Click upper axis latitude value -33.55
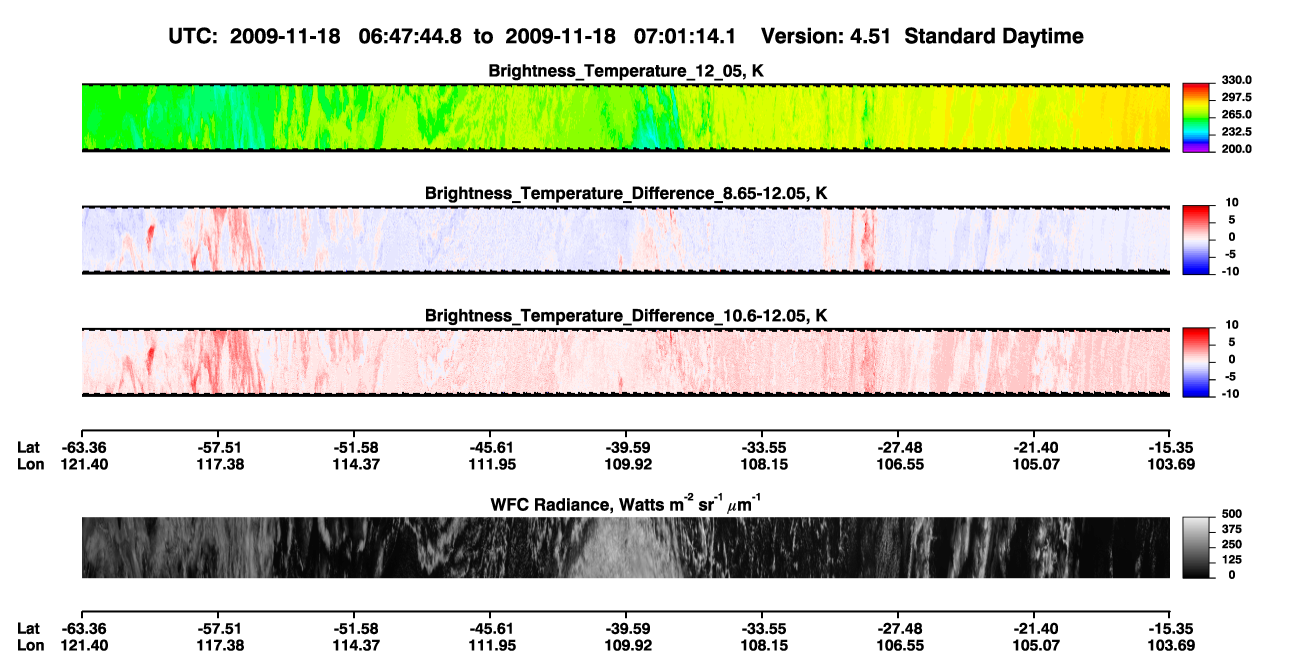Image resolution: width=1300 pixels, height=667 pixels. (762, 447)
